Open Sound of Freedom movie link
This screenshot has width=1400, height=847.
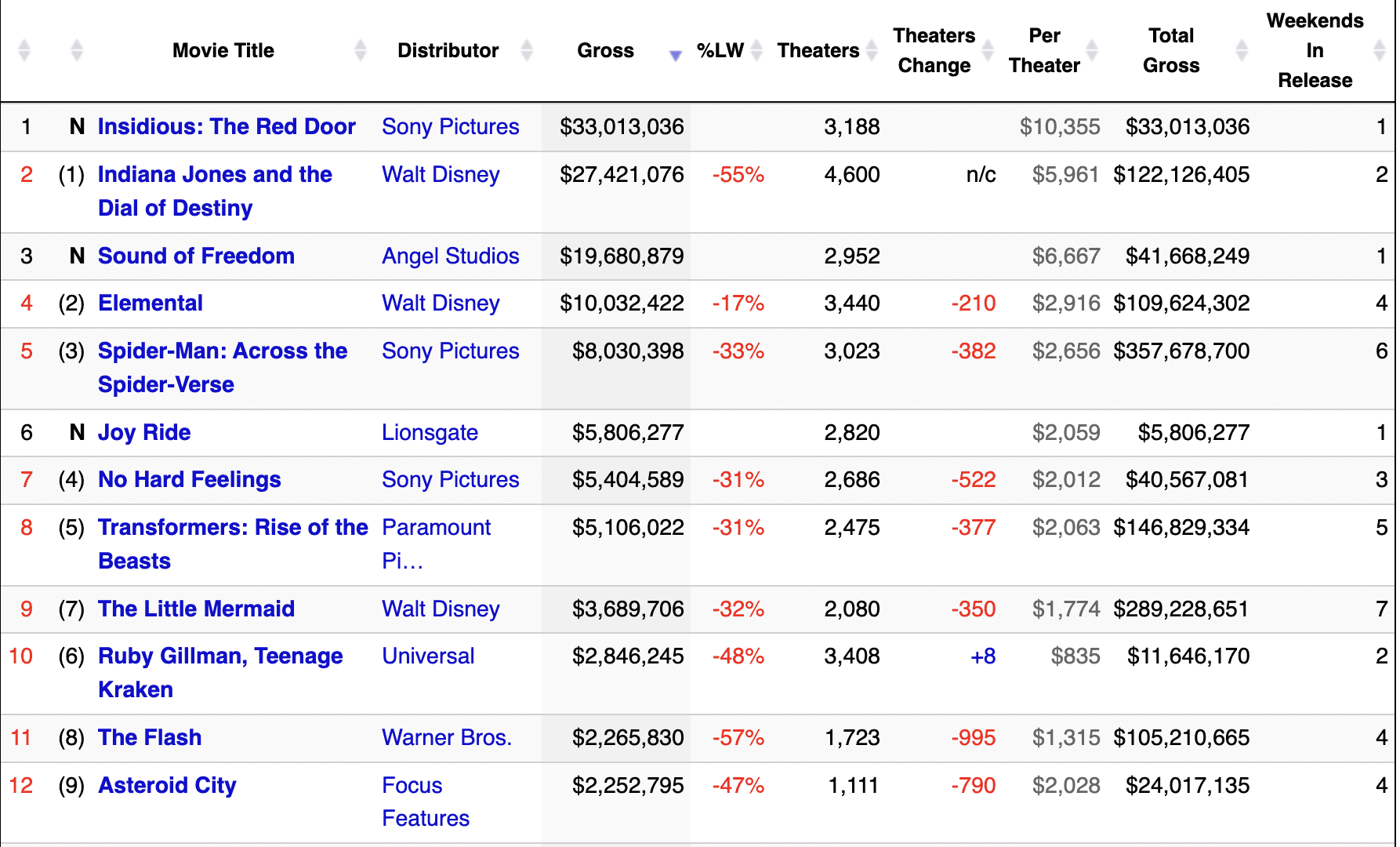tap(196, 256)
